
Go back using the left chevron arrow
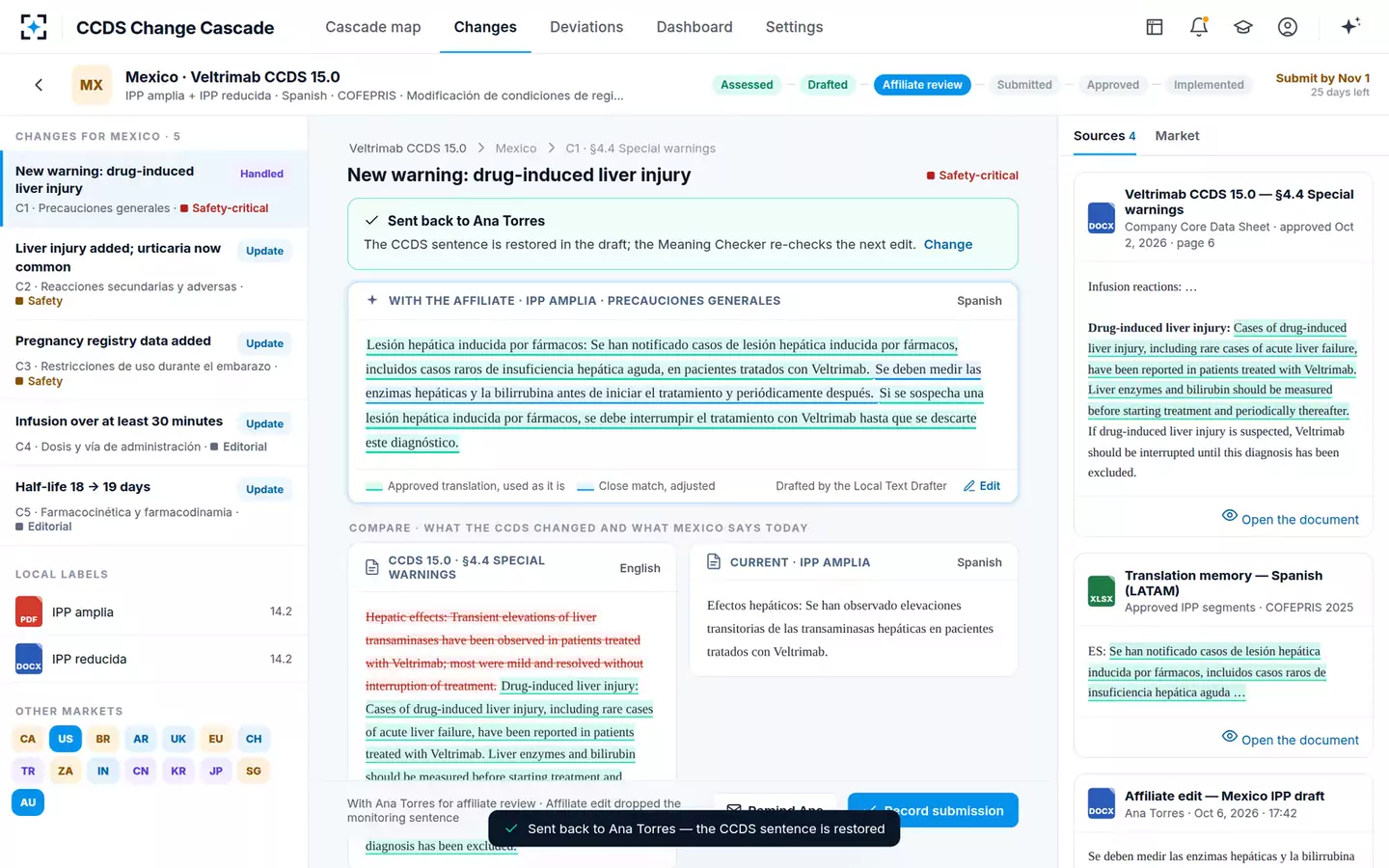click(x=39, y=85)
